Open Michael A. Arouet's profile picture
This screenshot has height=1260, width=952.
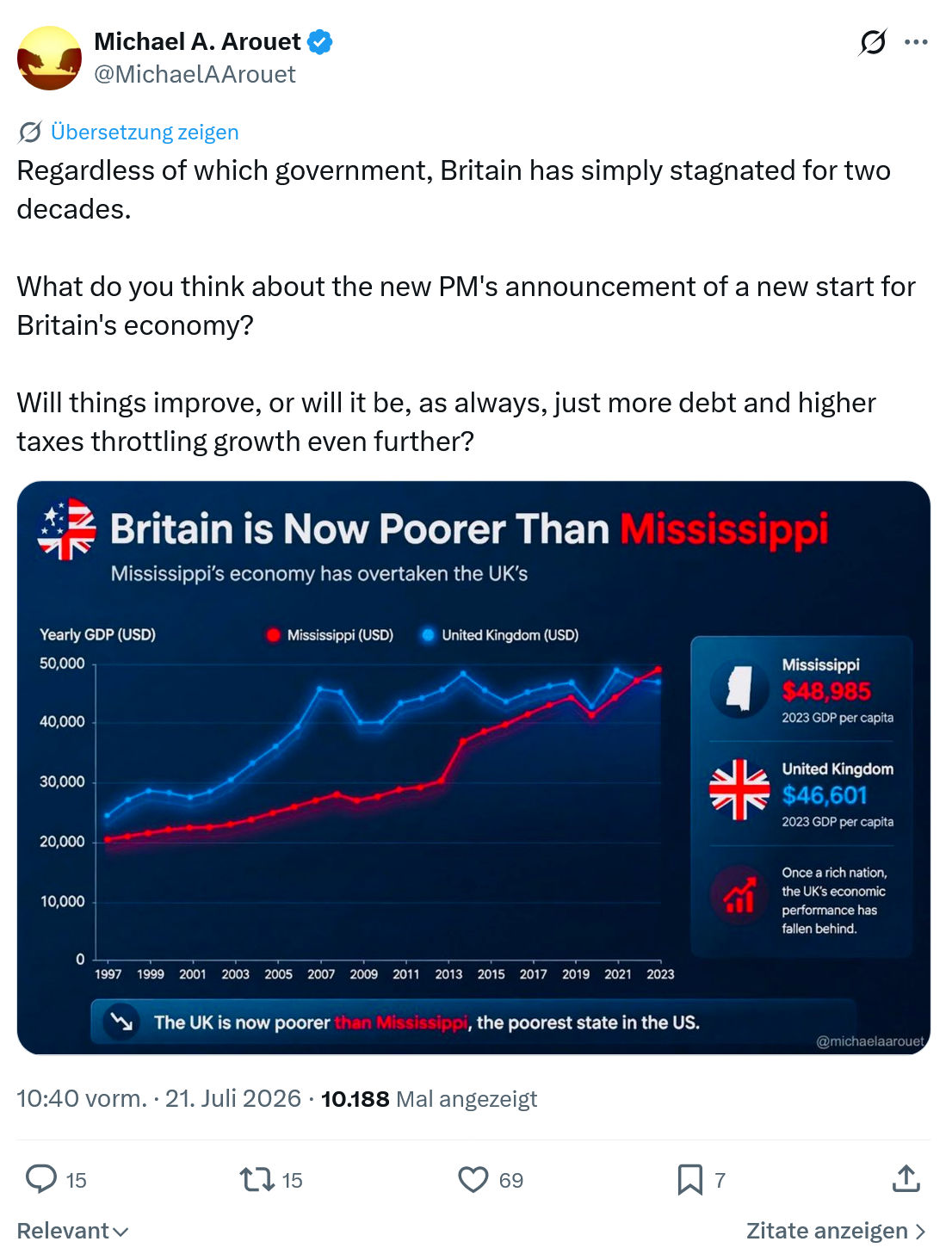pos(49,58)
